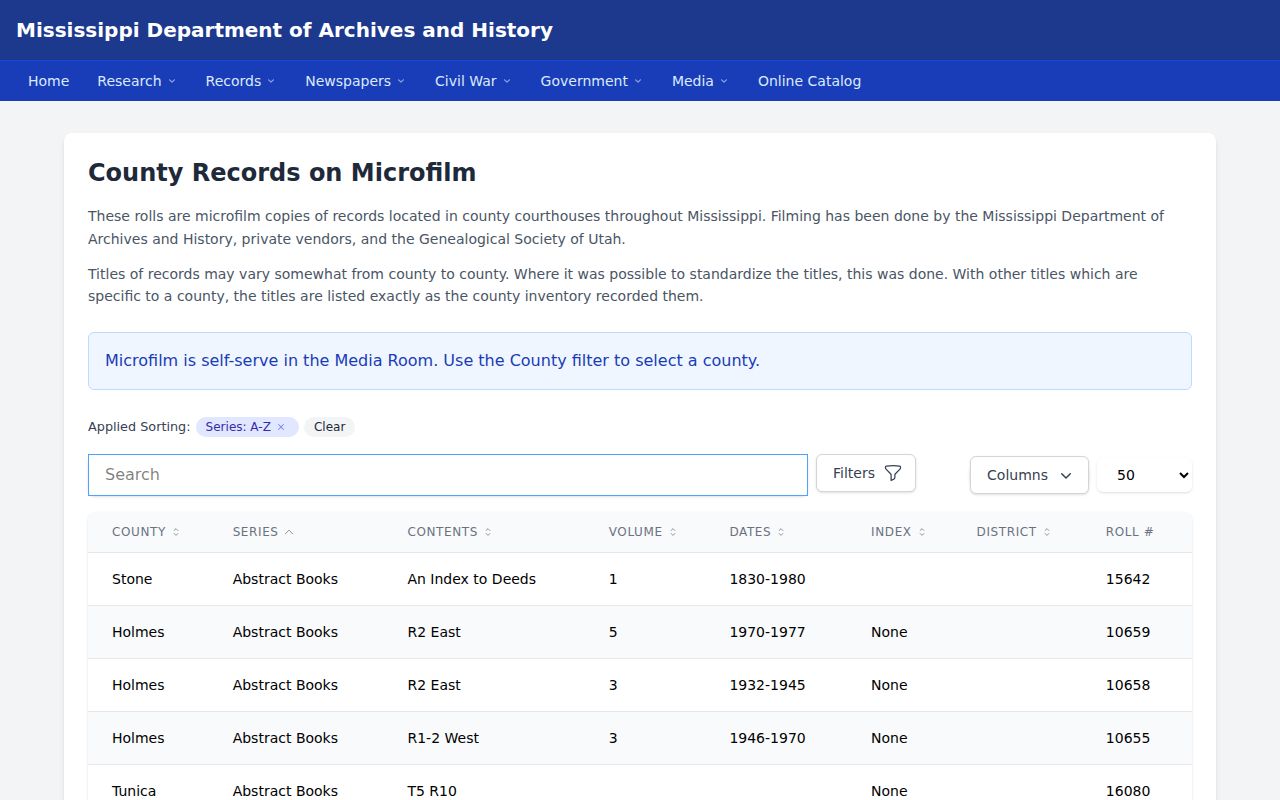The width and height of the screenshot is (1280, 800).
Task: Go to the Home page
Action: pyautogui.click(x=48, y=81)
